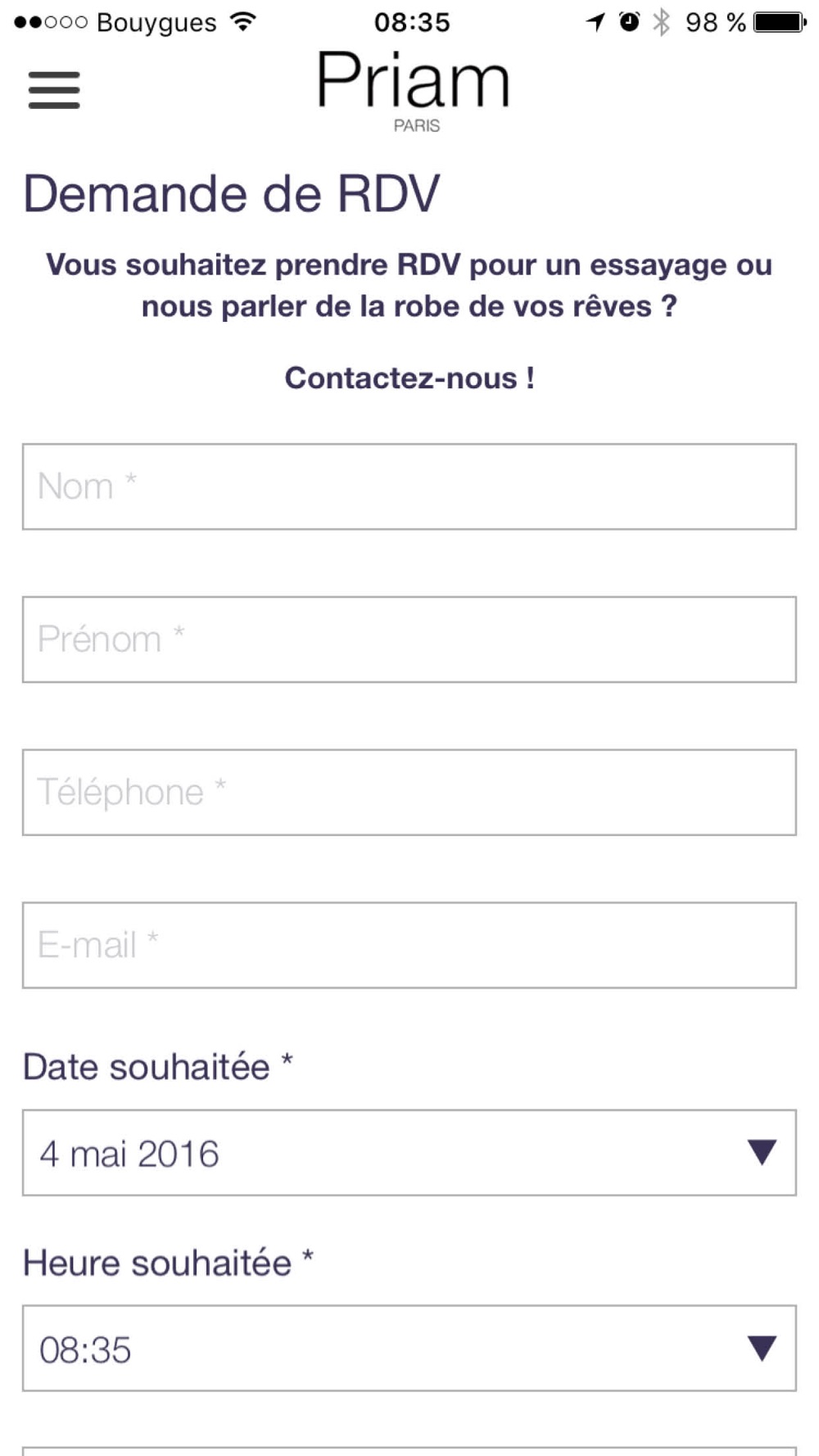819x1456 pixels.
Task: Focus the Nom input field
Action: [409, 486]
